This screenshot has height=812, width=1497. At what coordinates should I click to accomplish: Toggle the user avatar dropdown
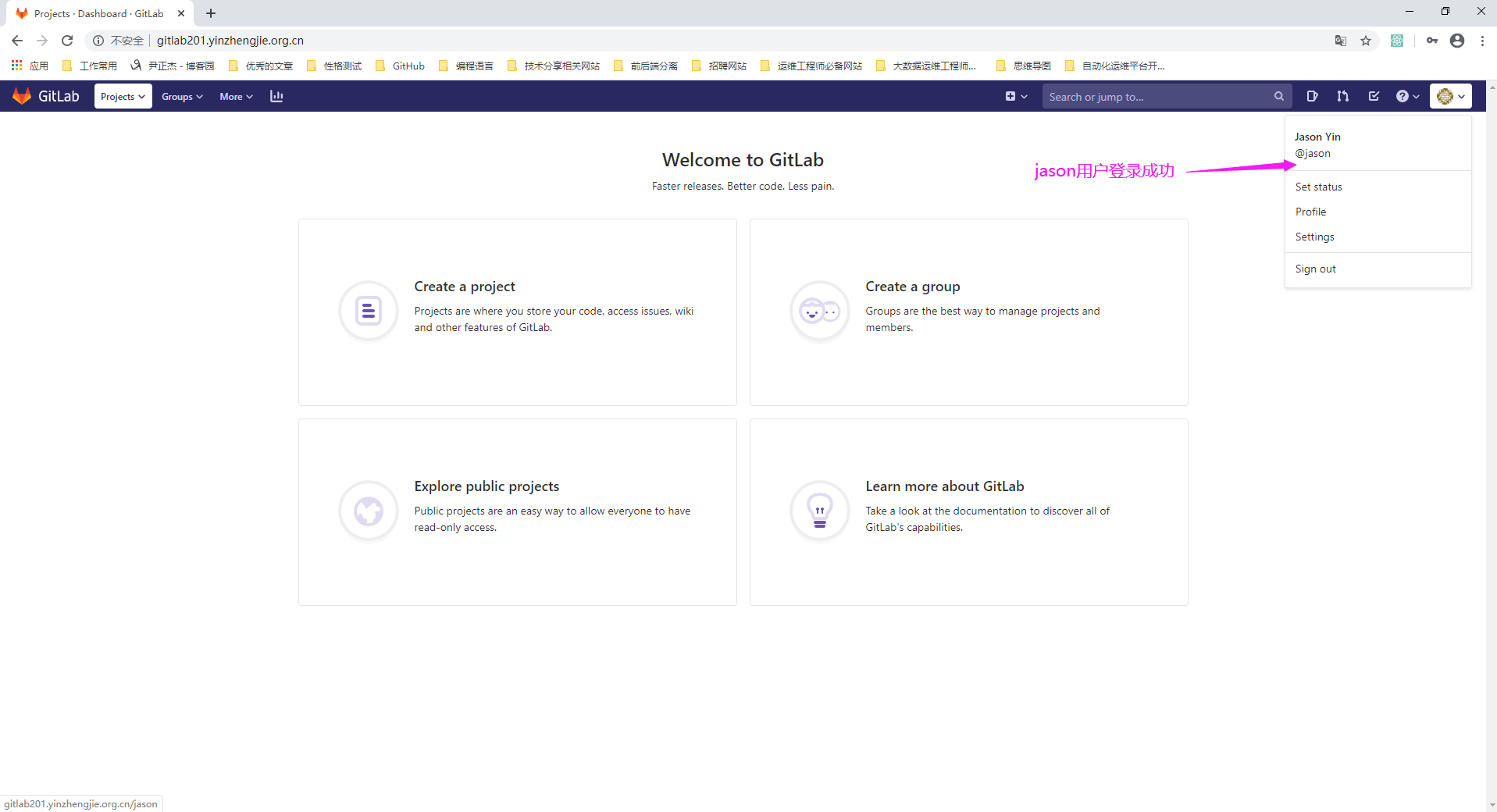[1451, 96]
